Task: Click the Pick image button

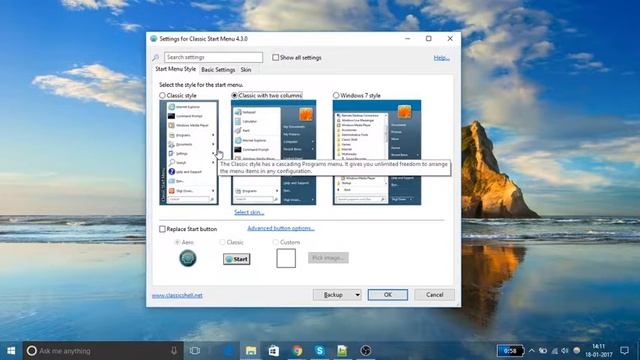Action: (x=328, y=258)
